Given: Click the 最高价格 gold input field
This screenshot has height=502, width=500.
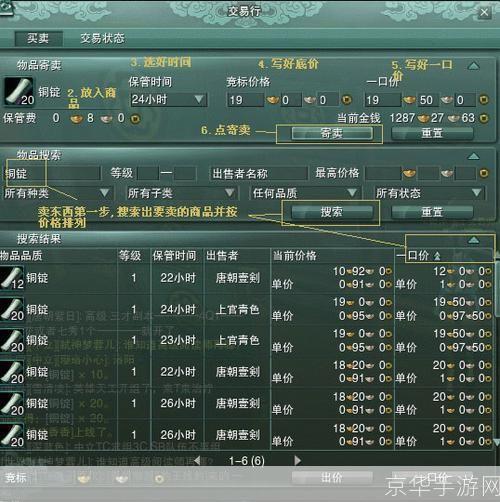Looking at the screenshot, I should pos(383,173).
